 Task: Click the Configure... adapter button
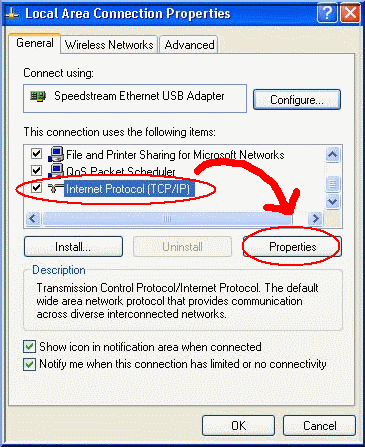click(x=297, y=100)
